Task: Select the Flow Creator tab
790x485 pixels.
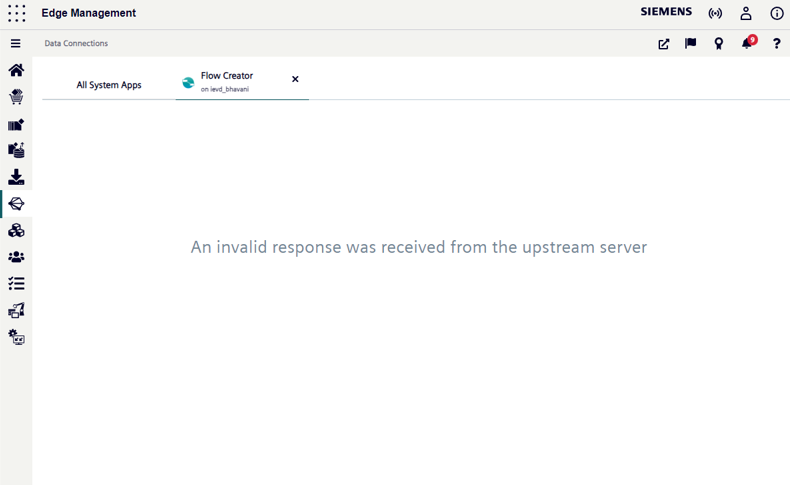Action: click(x=226, y=81)
